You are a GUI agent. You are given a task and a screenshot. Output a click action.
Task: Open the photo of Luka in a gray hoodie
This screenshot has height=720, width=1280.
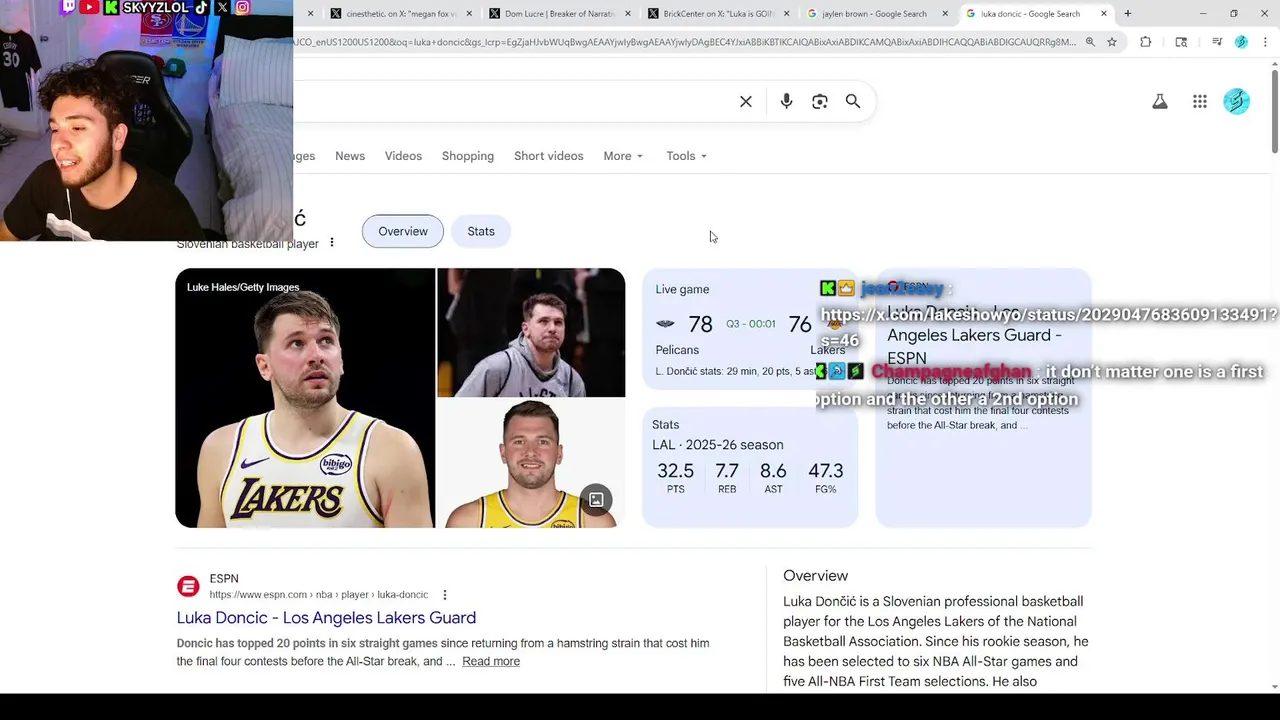coord(531,333)
